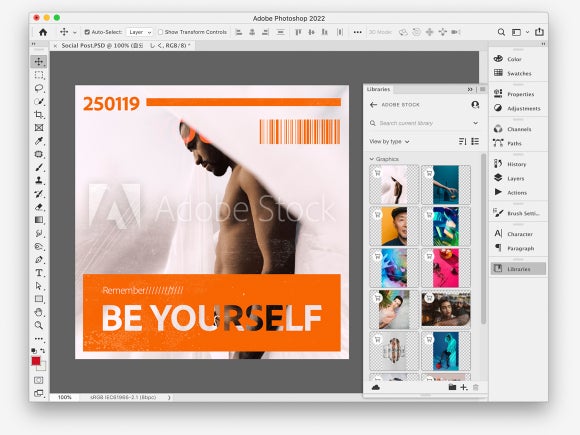Toggle the Auto-Select checkbox
This screenshot has height=435, width=580.
click(87, 32)
